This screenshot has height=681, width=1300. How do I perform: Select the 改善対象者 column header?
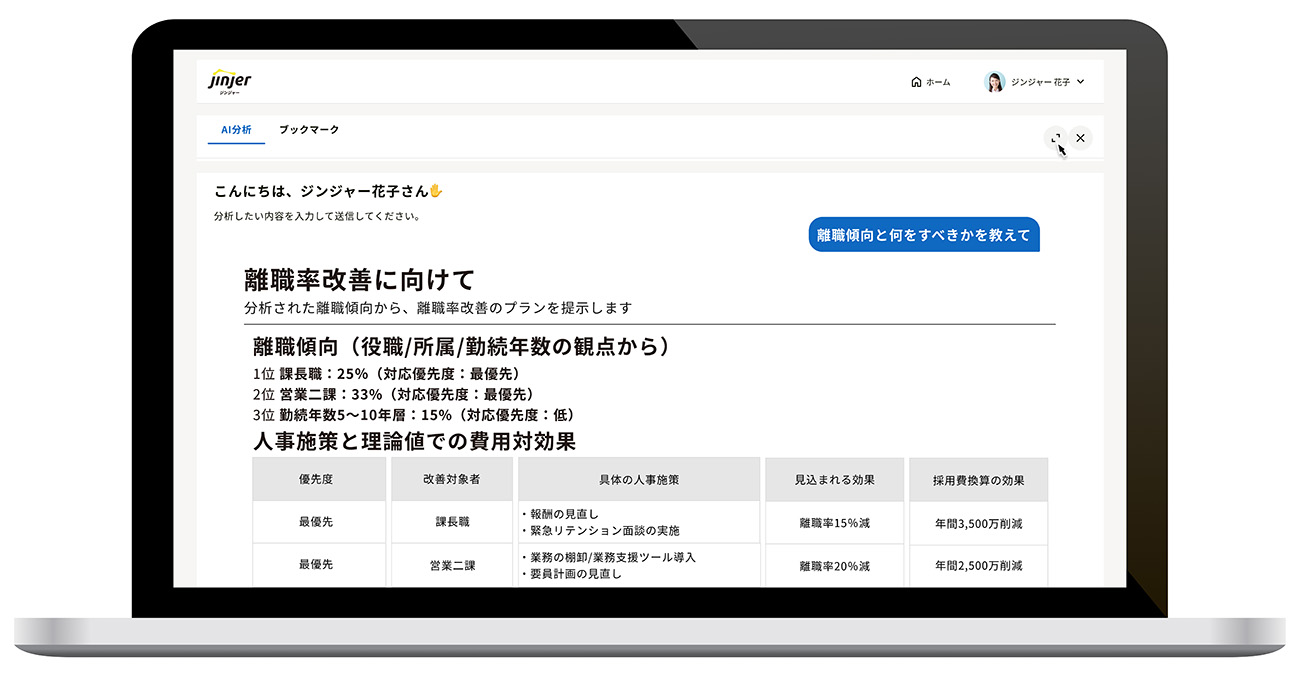coord(450,480)
